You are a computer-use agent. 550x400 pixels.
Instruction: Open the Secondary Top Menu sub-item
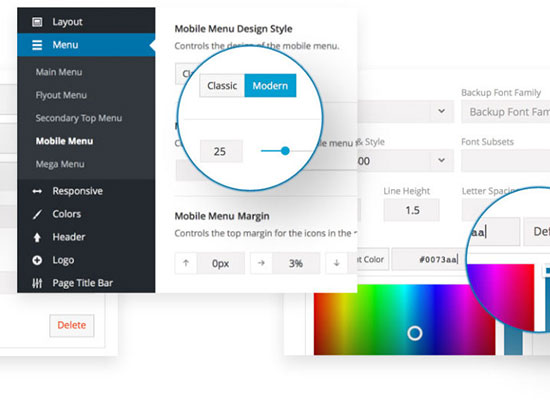click(79, 118)
